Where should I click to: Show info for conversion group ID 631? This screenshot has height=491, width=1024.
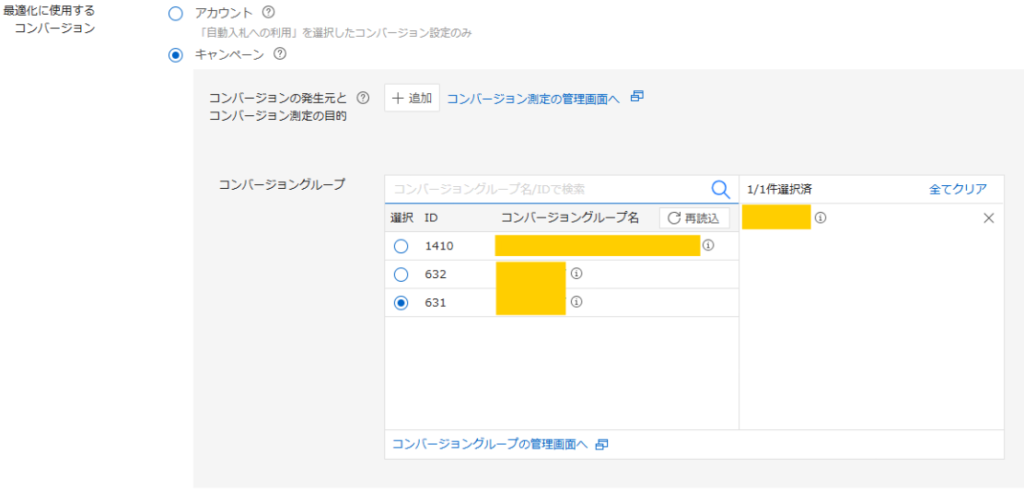tap(576, 302)
